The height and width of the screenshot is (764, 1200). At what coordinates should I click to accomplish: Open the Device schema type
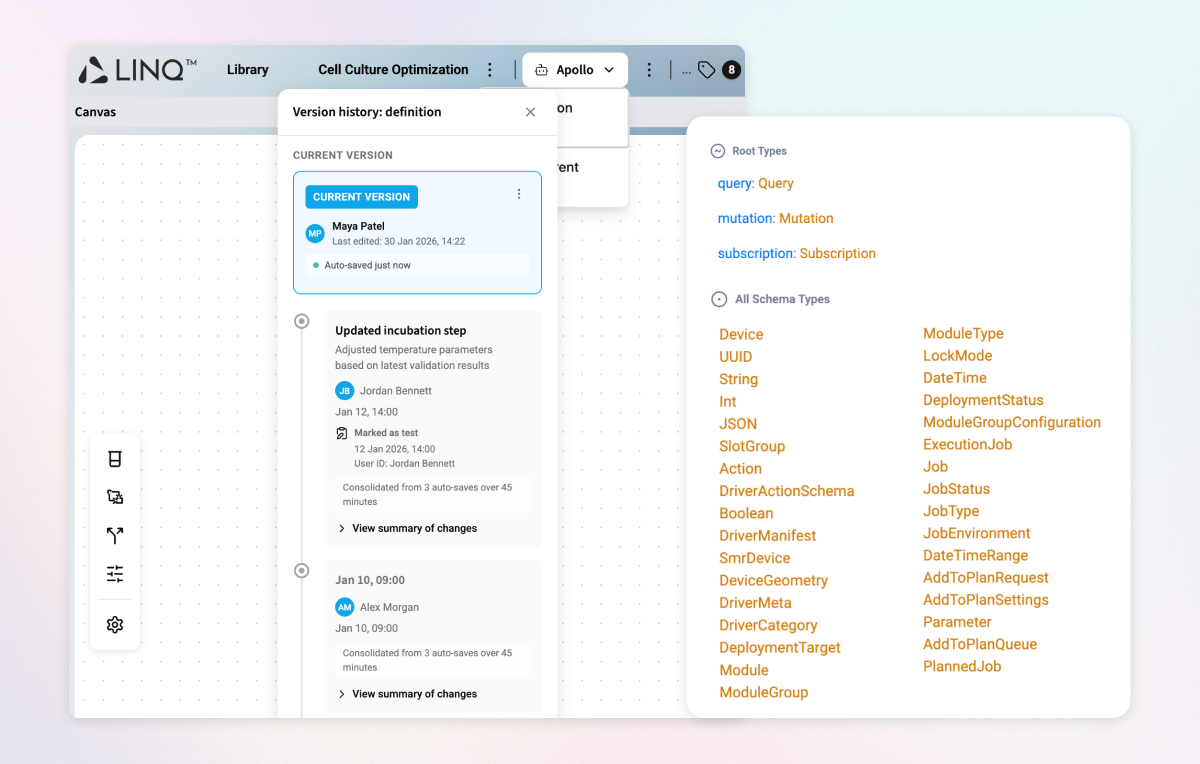point(741,334)
